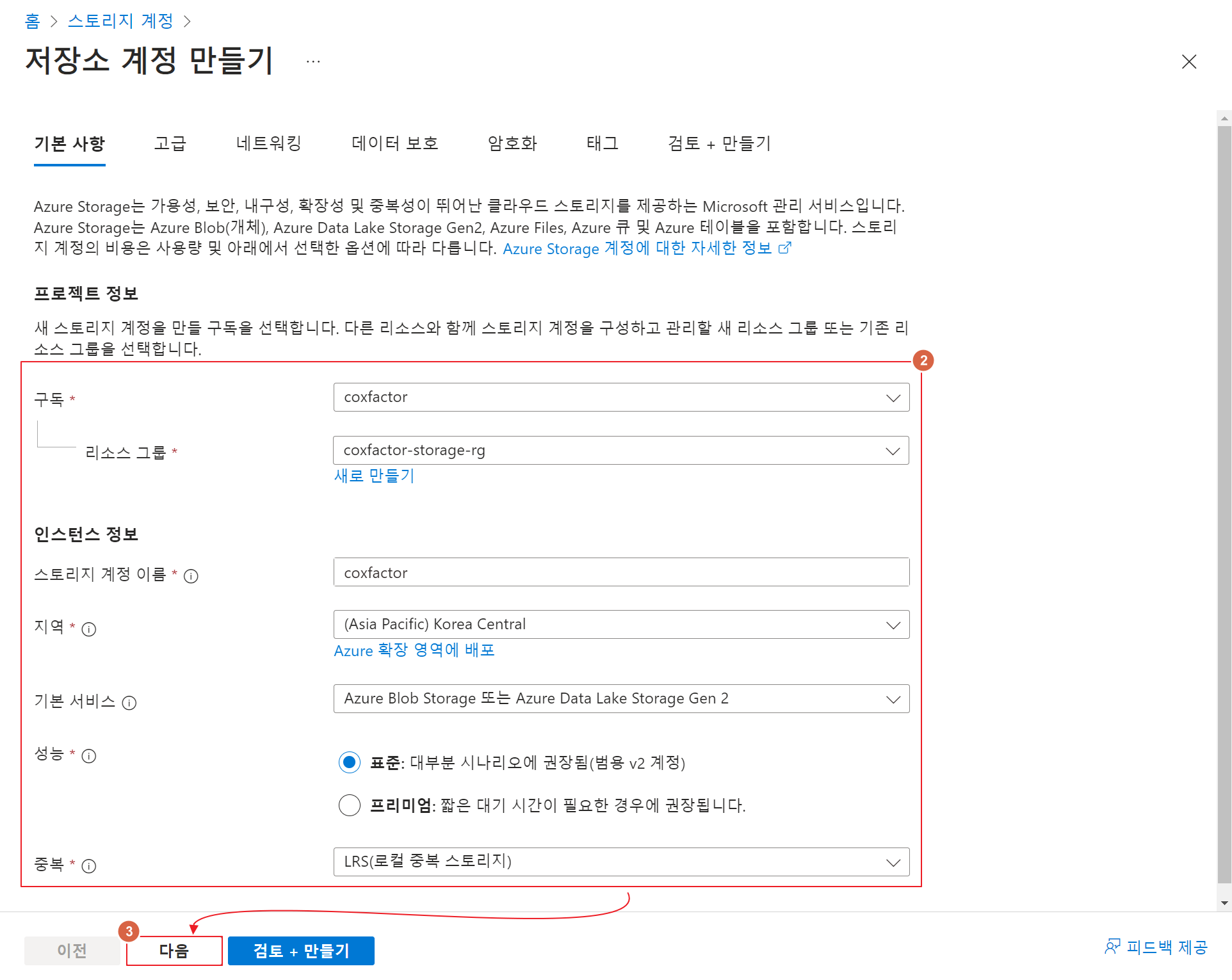Screen dimensions: 1232x980
Task: Click the ellipsis more options icon
Action: coord(313,61)
